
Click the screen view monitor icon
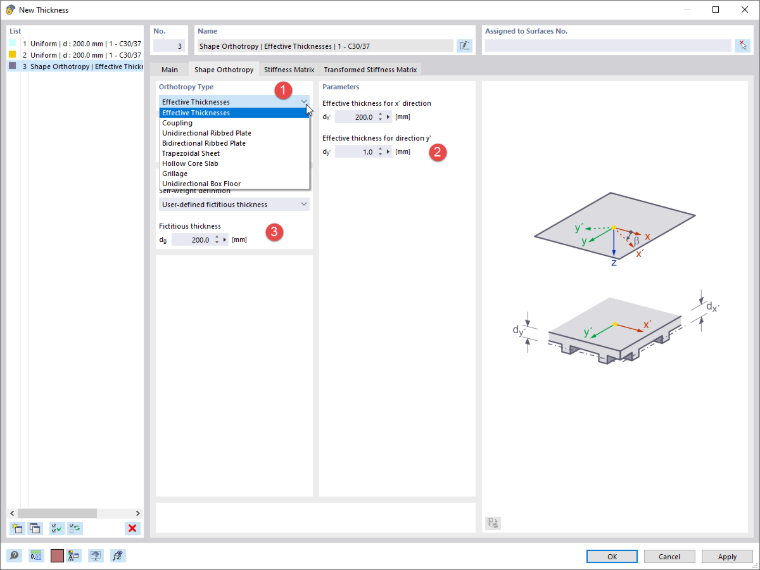coord(96,555)
